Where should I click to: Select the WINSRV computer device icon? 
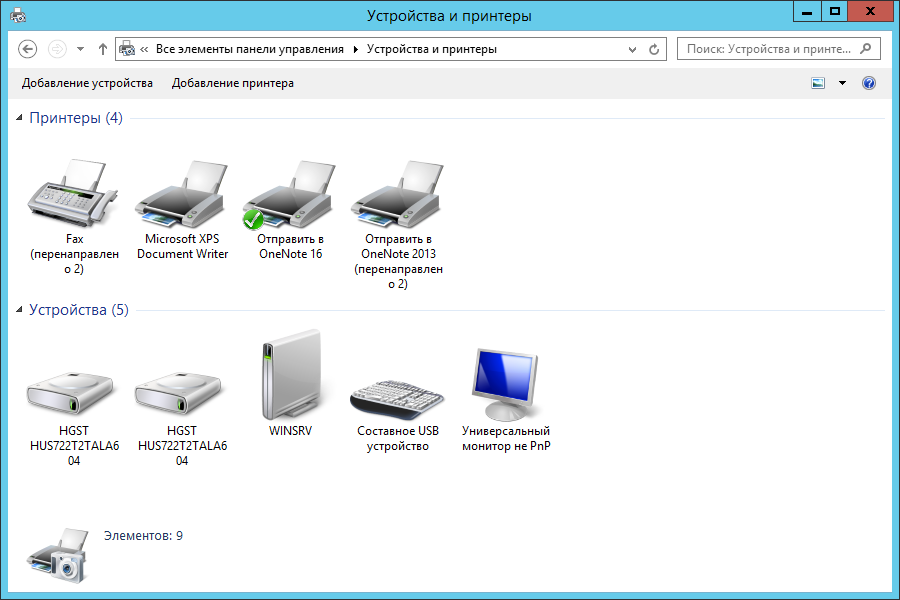point(290,375)
